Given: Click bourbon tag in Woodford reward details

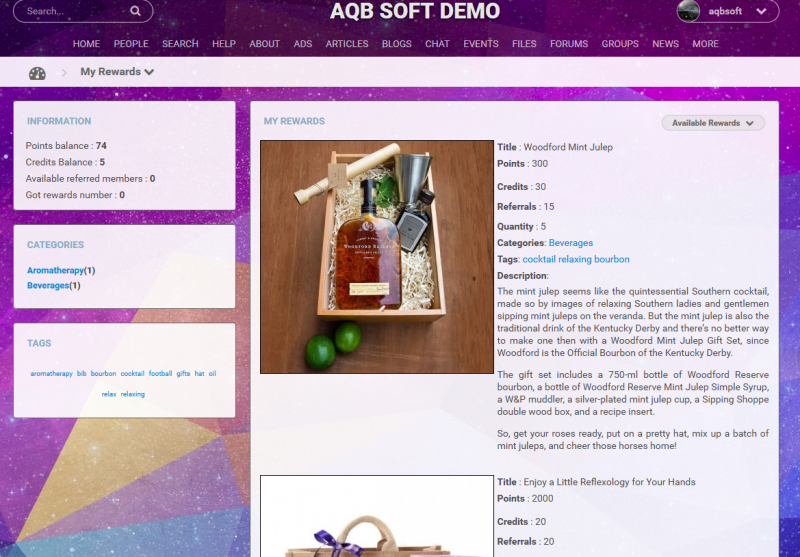Looking at the screenshot, I should coord(611,259).
